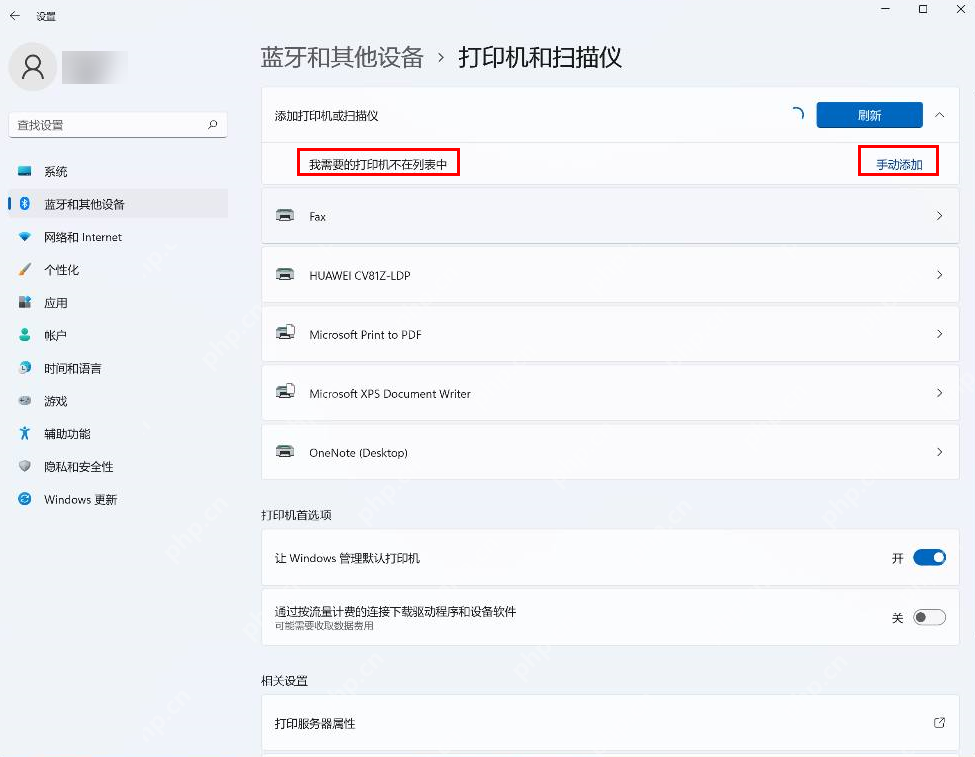Go to 个性化 settings
The image size is (975, 757).
click(118, 270)
